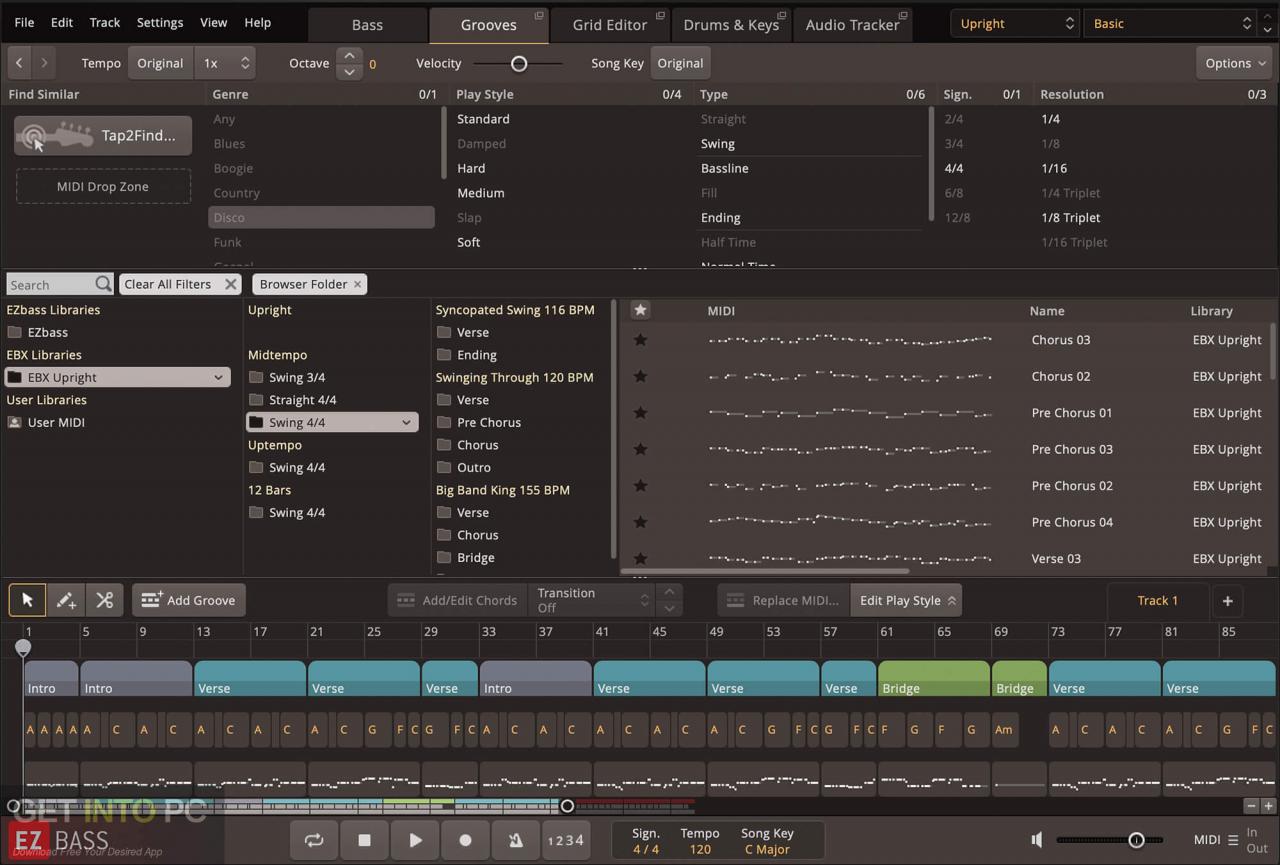
Task: Toggle the Tempo Original button
Action: click(x=160, y=63)
